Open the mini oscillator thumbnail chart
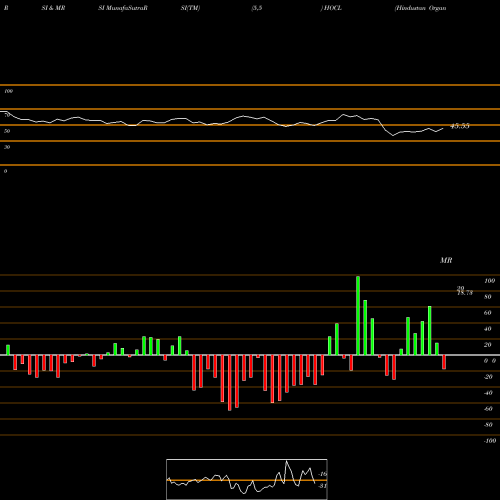Viewport: 500px width, 500px height. [247, 479]
